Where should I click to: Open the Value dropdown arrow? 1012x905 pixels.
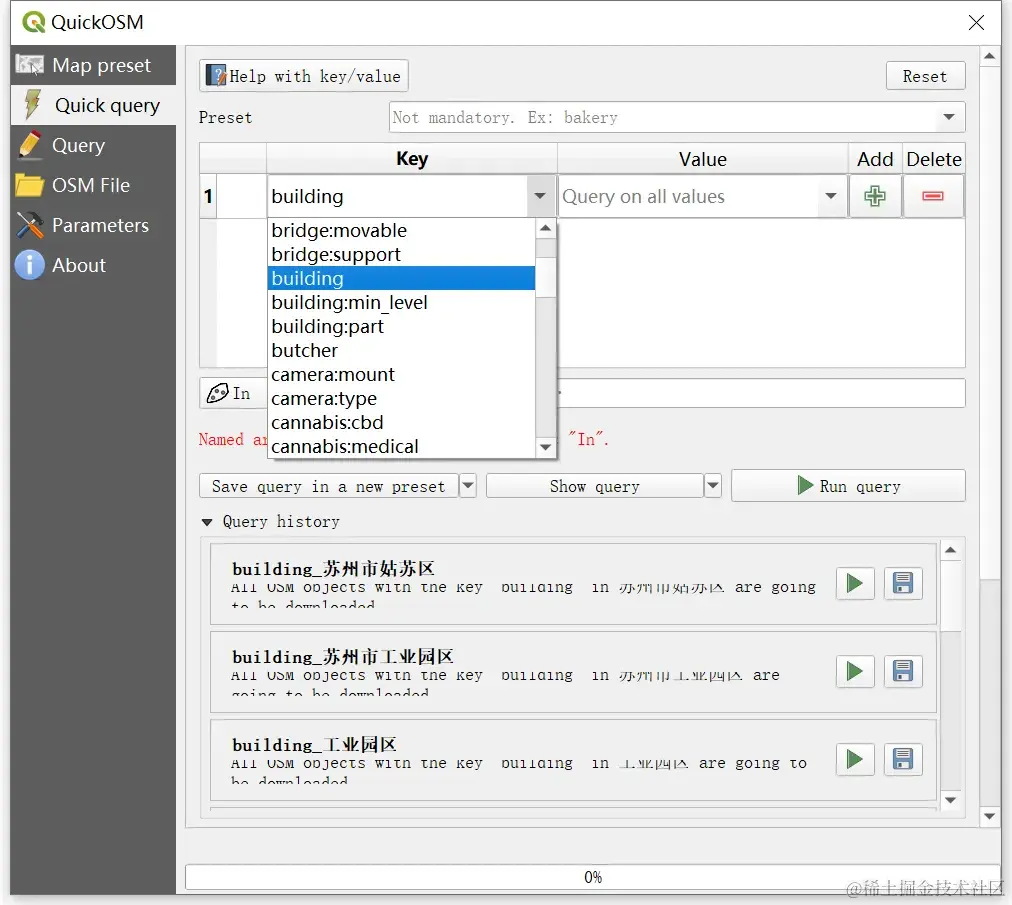tap(831, 196)
